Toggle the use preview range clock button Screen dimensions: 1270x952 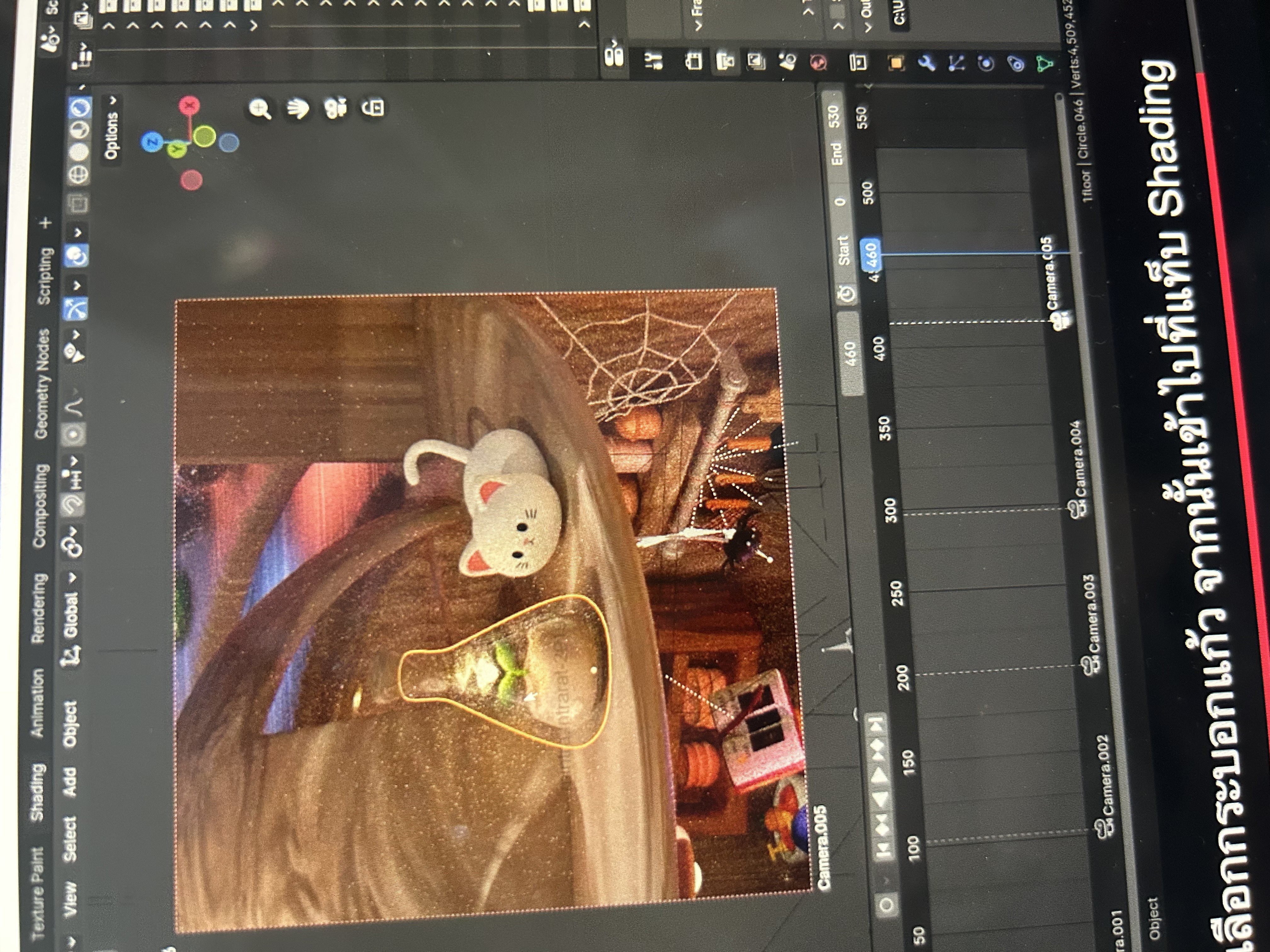847,294
